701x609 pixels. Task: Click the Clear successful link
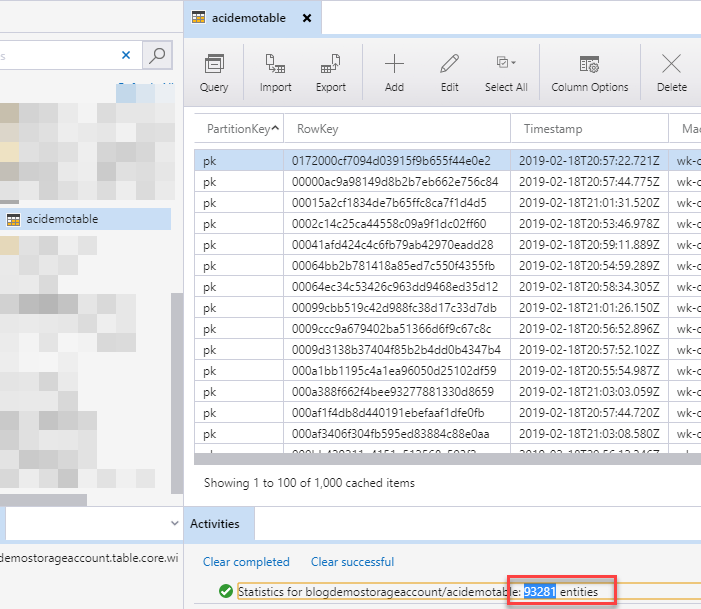352,562
